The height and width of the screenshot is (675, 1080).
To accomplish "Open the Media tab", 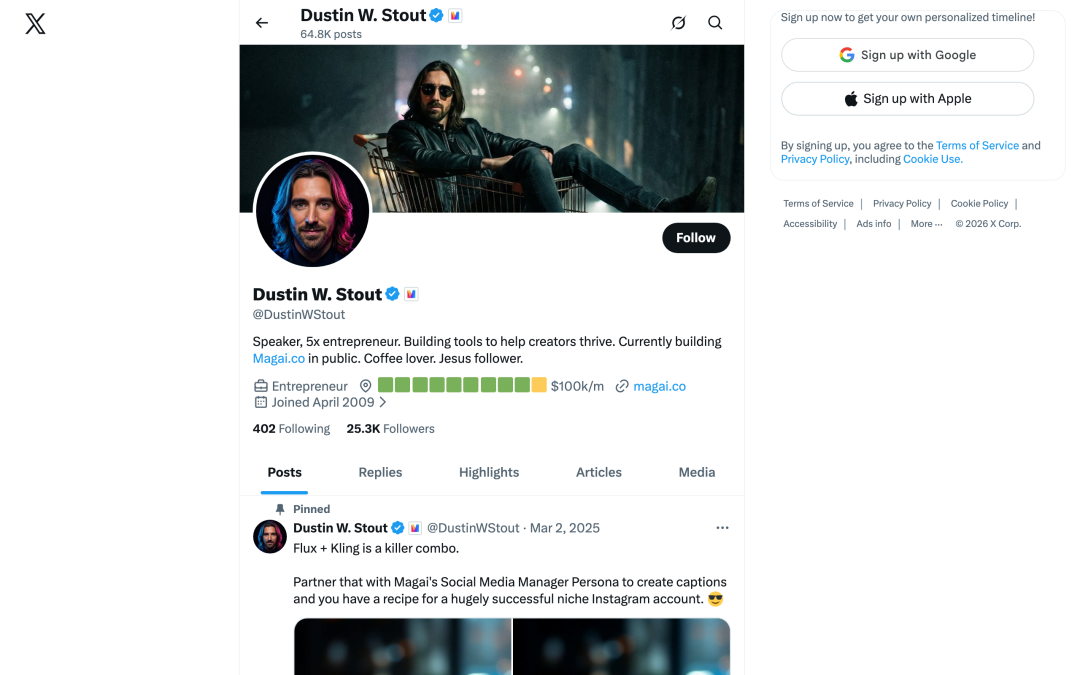I will (696, 472).
